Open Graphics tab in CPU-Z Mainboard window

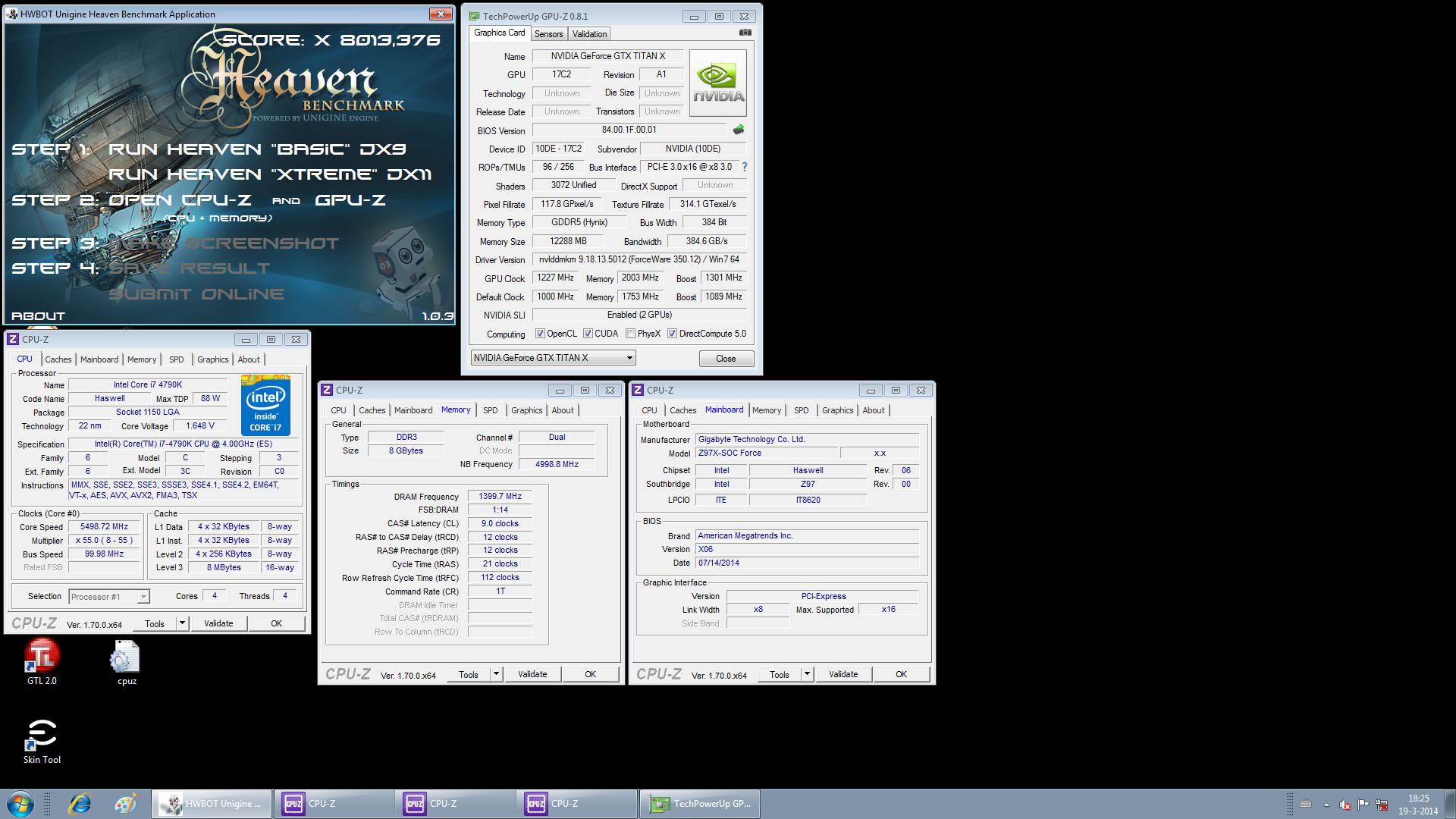[837, 410]
